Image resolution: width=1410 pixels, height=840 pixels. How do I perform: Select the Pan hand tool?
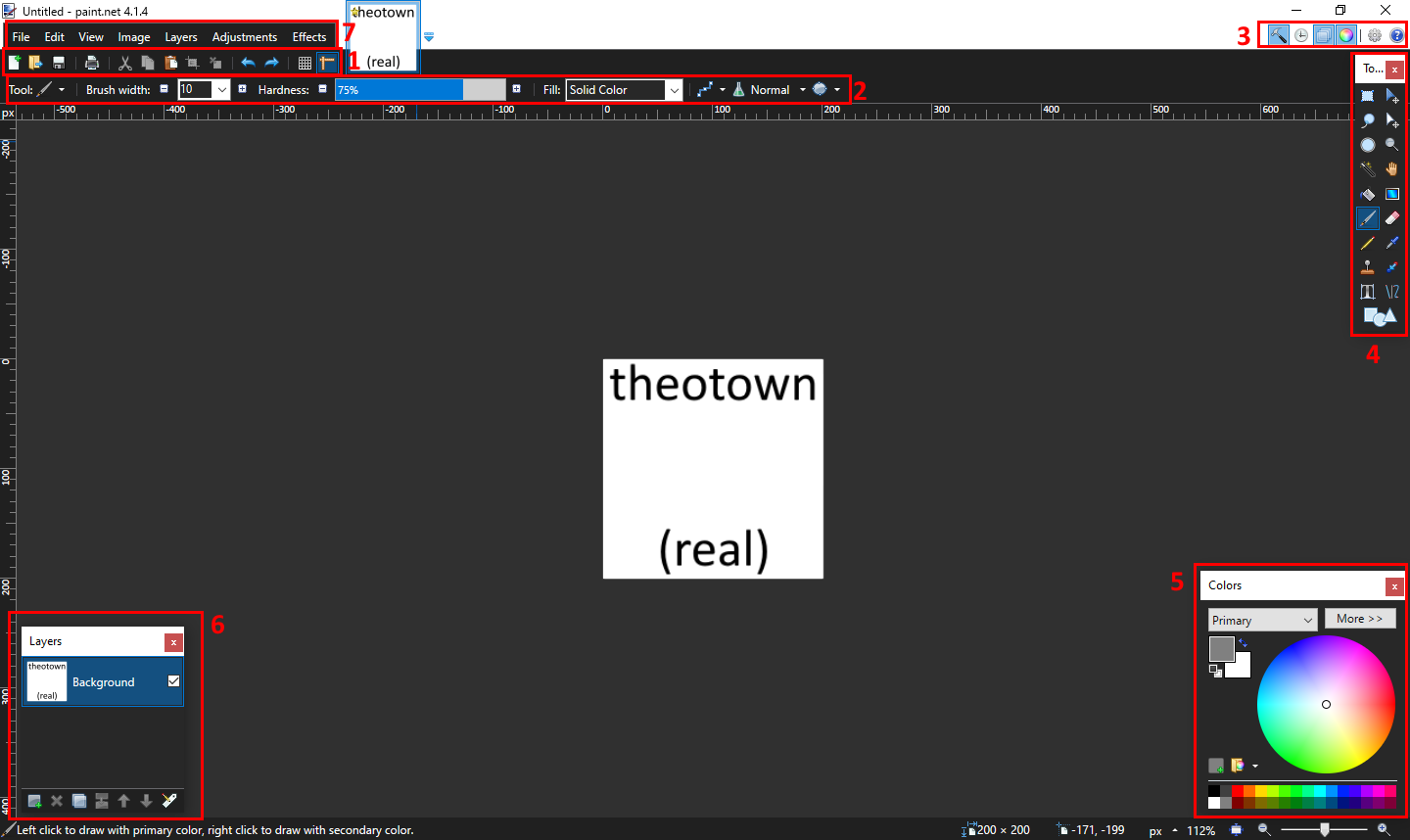1392,169
